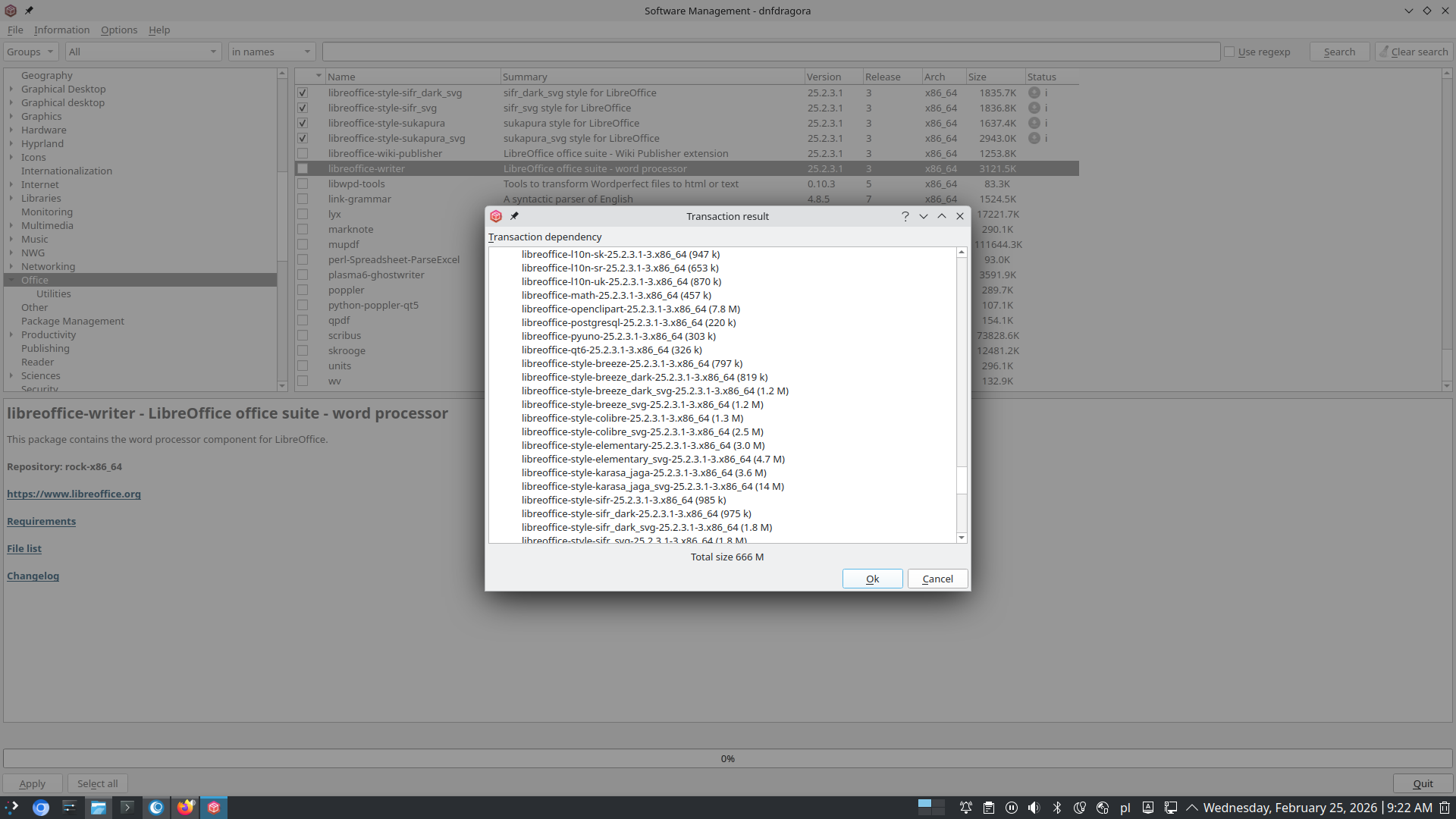
Task: Click the 0% progress bar
Action: pos(727,758)
